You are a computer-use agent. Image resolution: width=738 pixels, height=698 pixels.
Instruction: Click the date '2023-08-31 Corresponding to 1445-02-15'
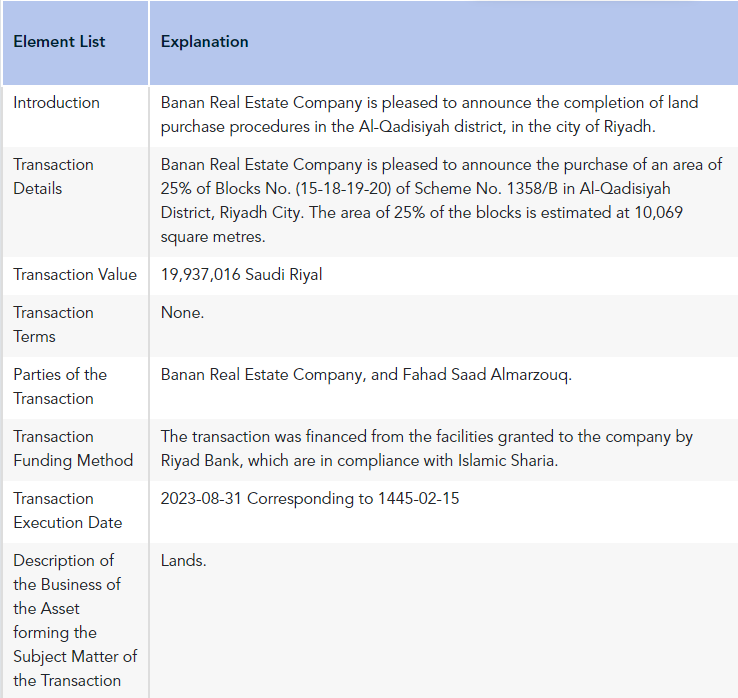tap(310, 498)
